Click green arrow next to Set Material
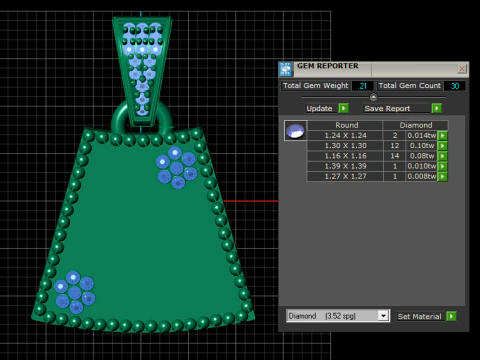 [x=451, y=316]
